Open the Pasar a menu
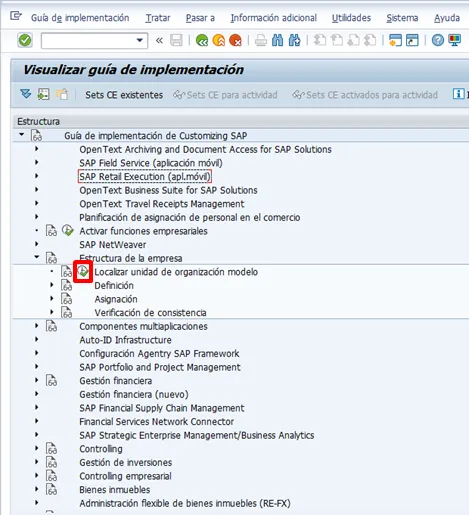 click(x=200, y=18)
